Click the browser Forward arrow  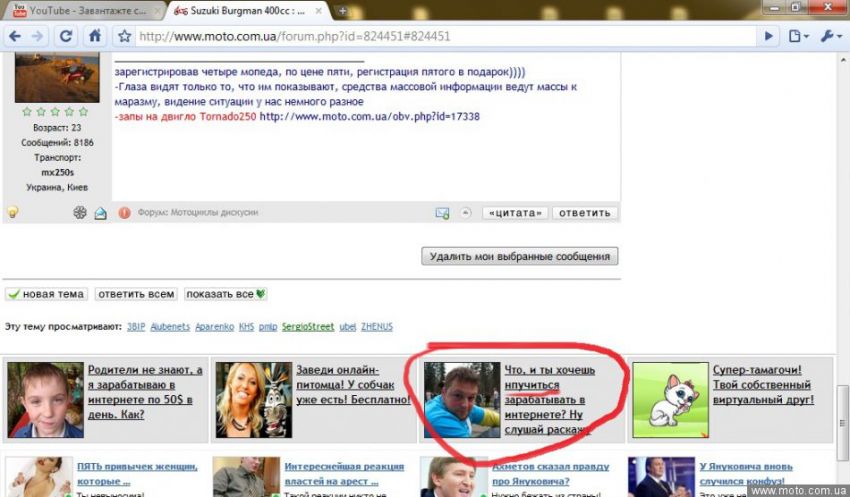(x=38, y=36)
